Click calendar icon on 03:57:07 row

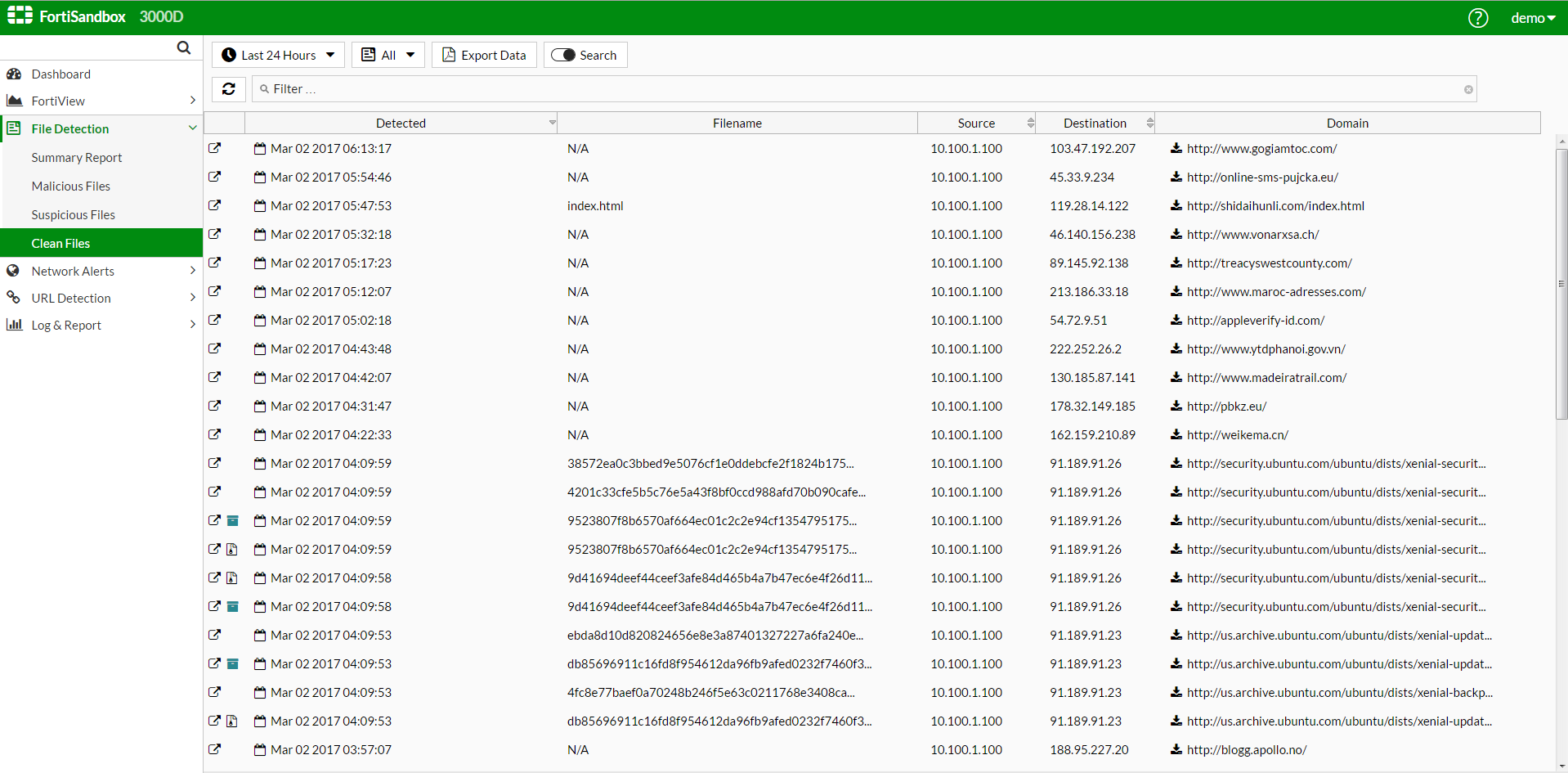[x=260, y=749]
